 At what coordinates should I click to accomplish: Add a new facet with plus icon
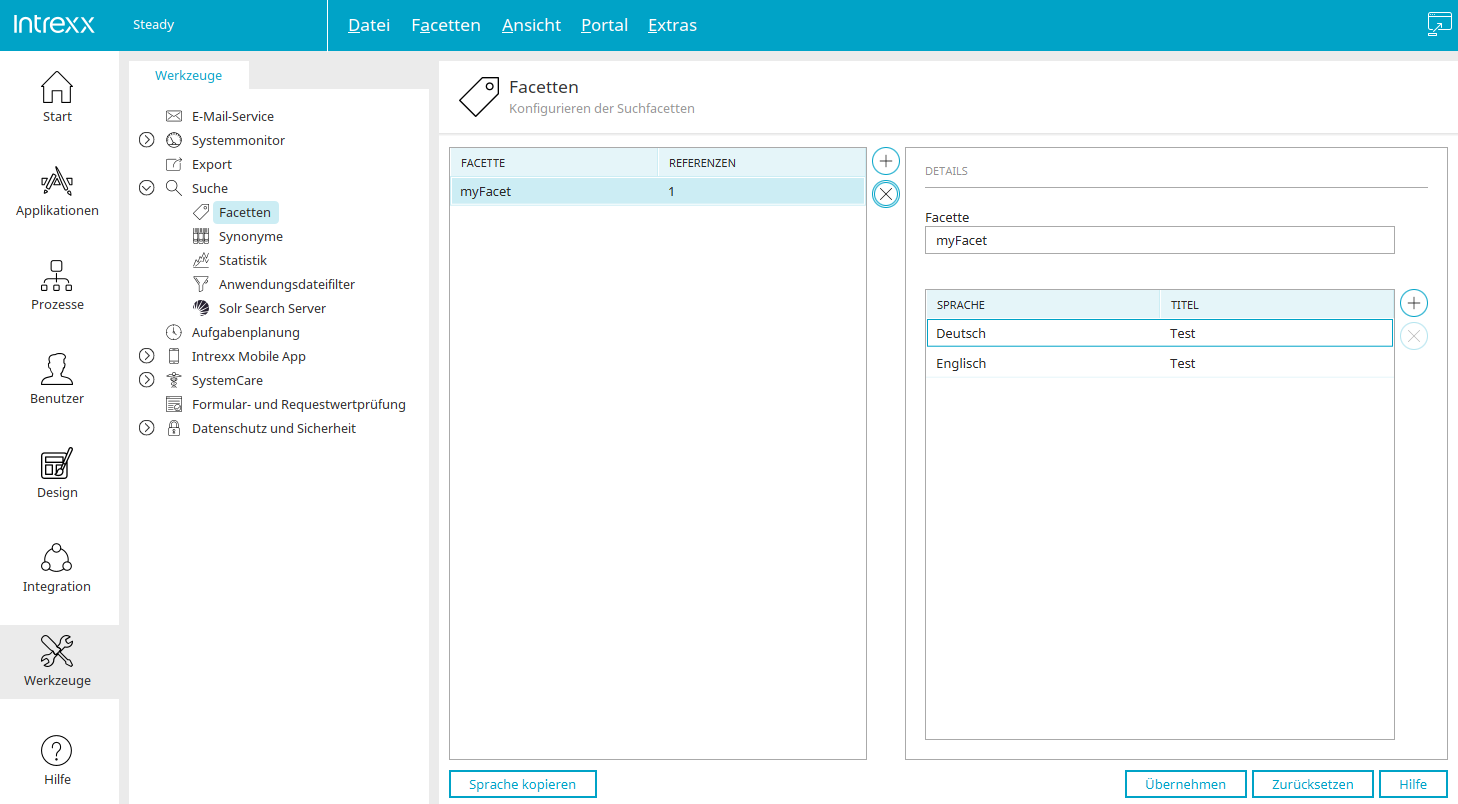tap(886, 161)
